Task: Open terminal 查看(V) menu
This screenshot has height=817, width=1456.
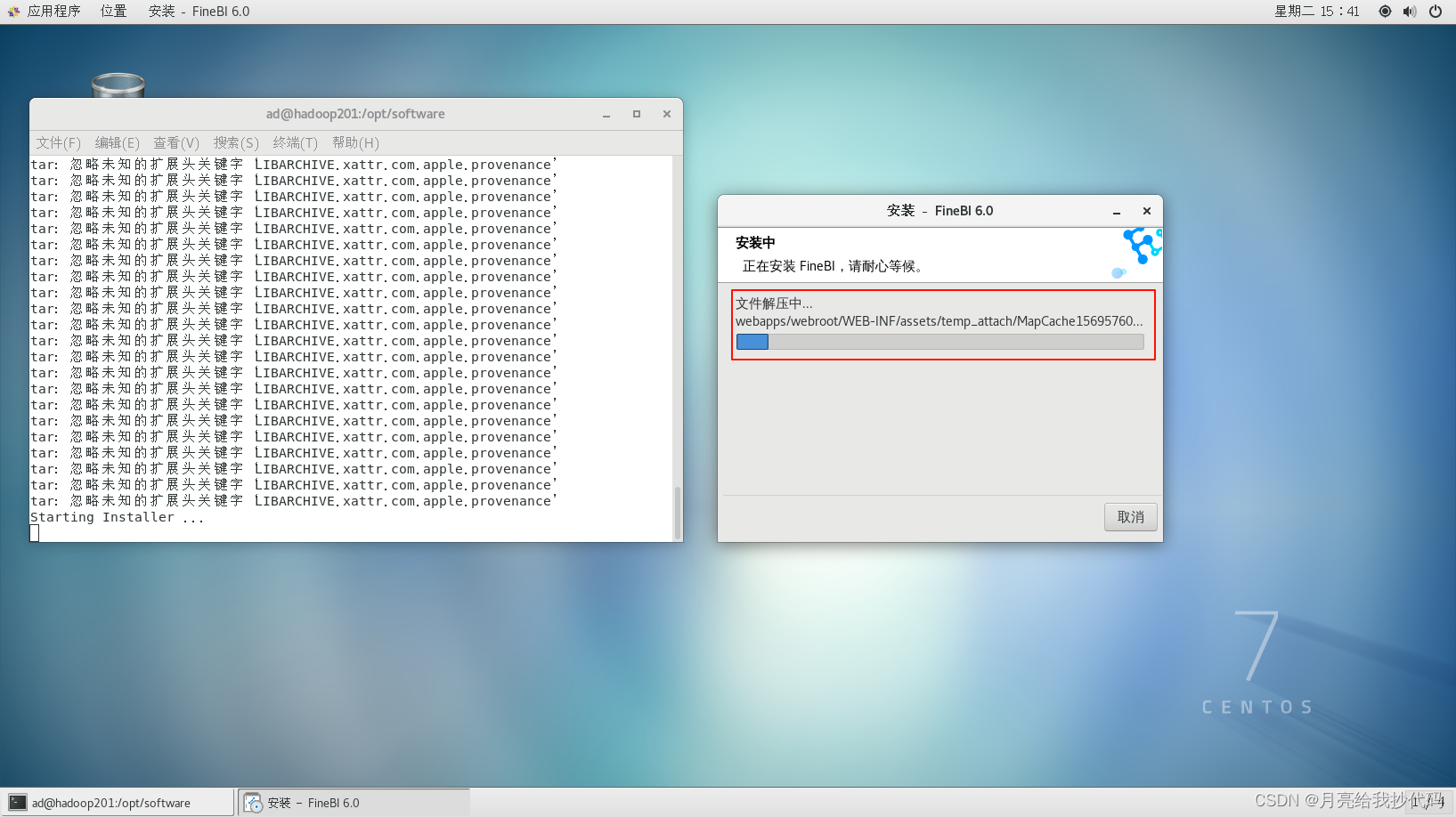Action: [176, 142]
